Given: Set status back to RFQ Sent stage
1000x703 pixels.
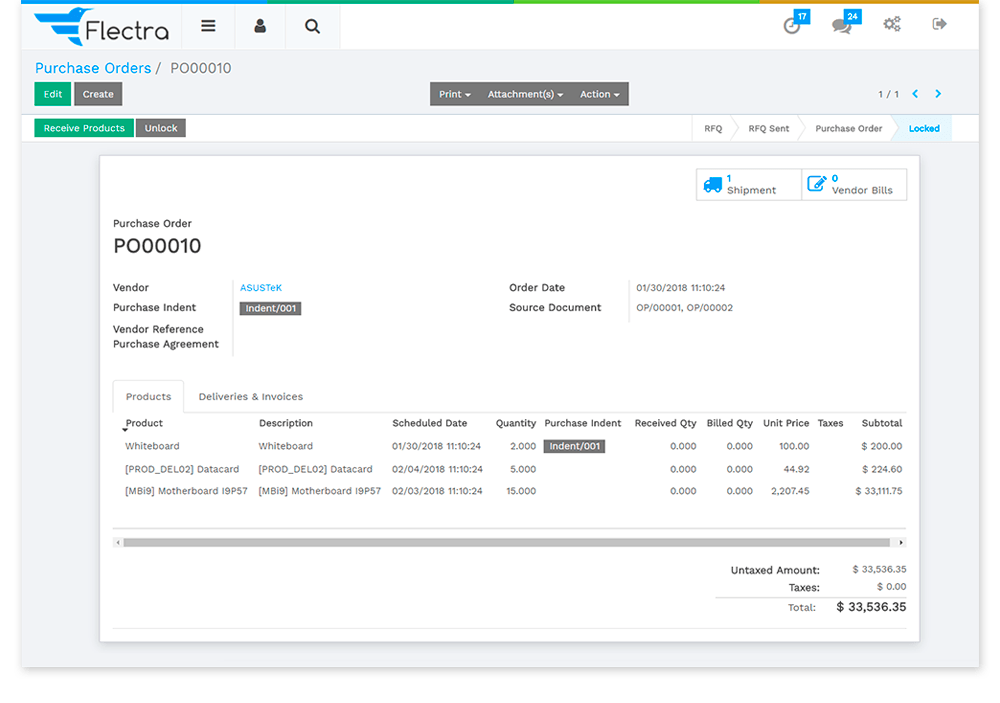Looking at the screenshot, I should click(x=771, y=128).
